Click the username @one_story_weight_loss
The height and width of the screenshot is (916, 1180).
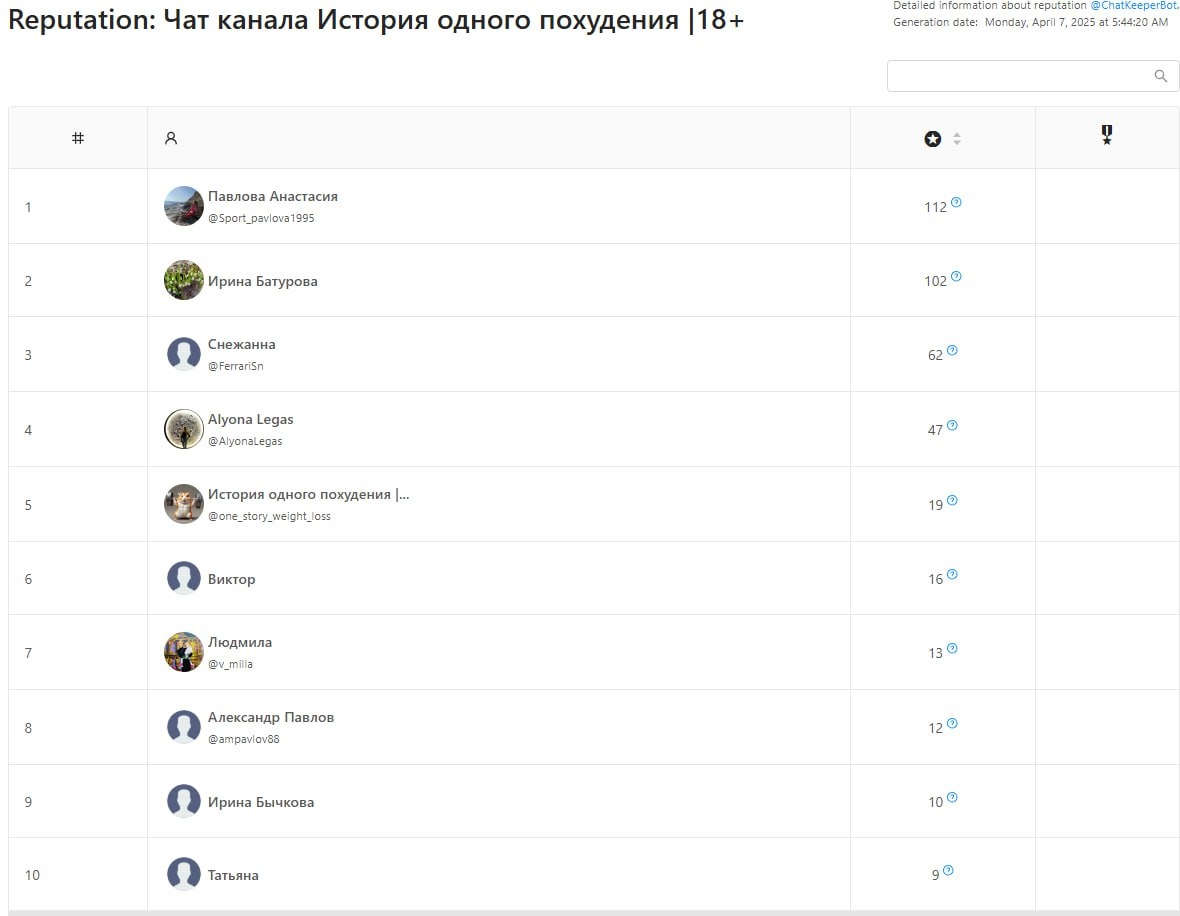(x=269, y=516)
